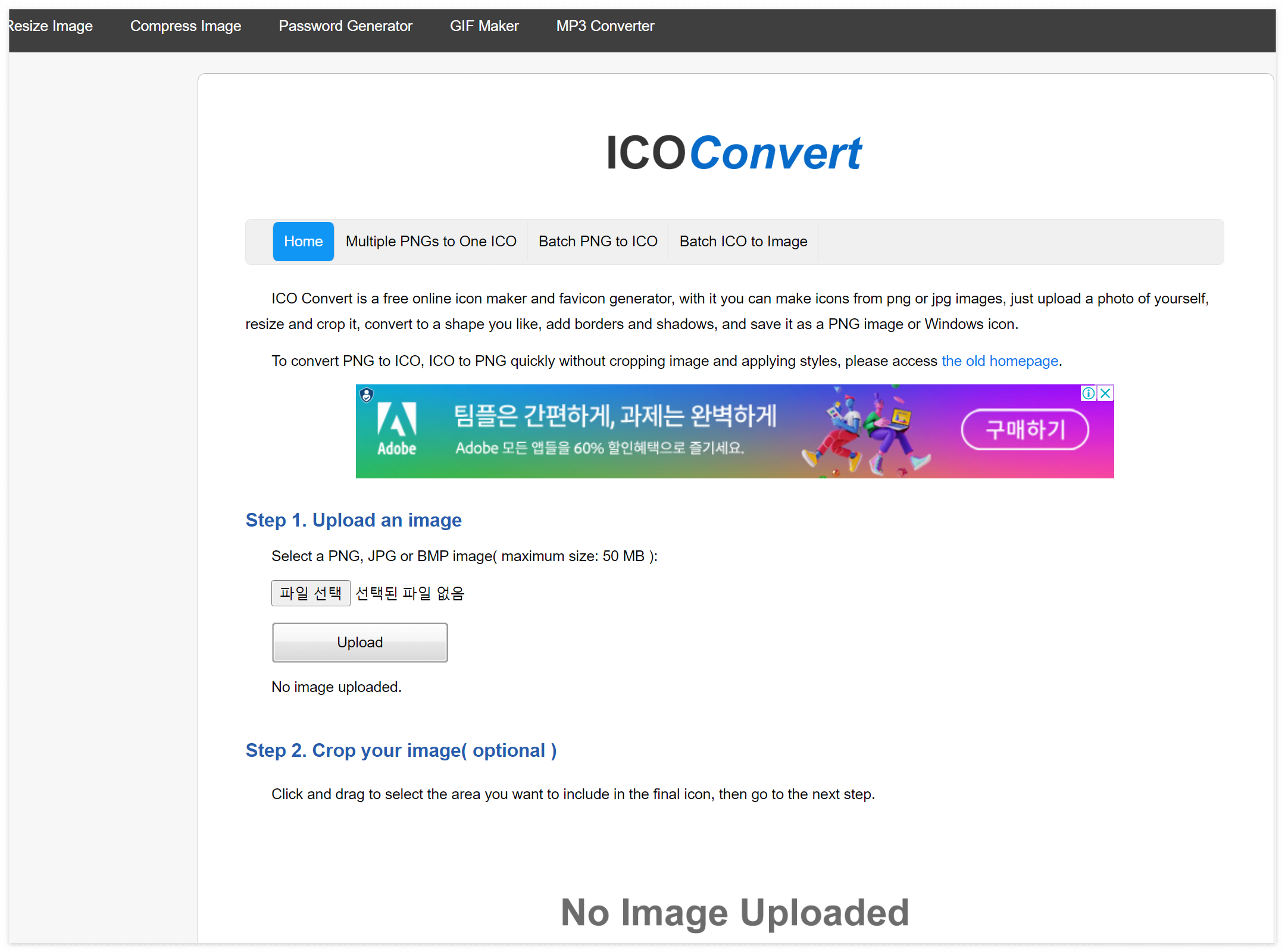Click the Upload button
Image resolution: width=1285 pixels, height=952 pixels.
[360, 643]
